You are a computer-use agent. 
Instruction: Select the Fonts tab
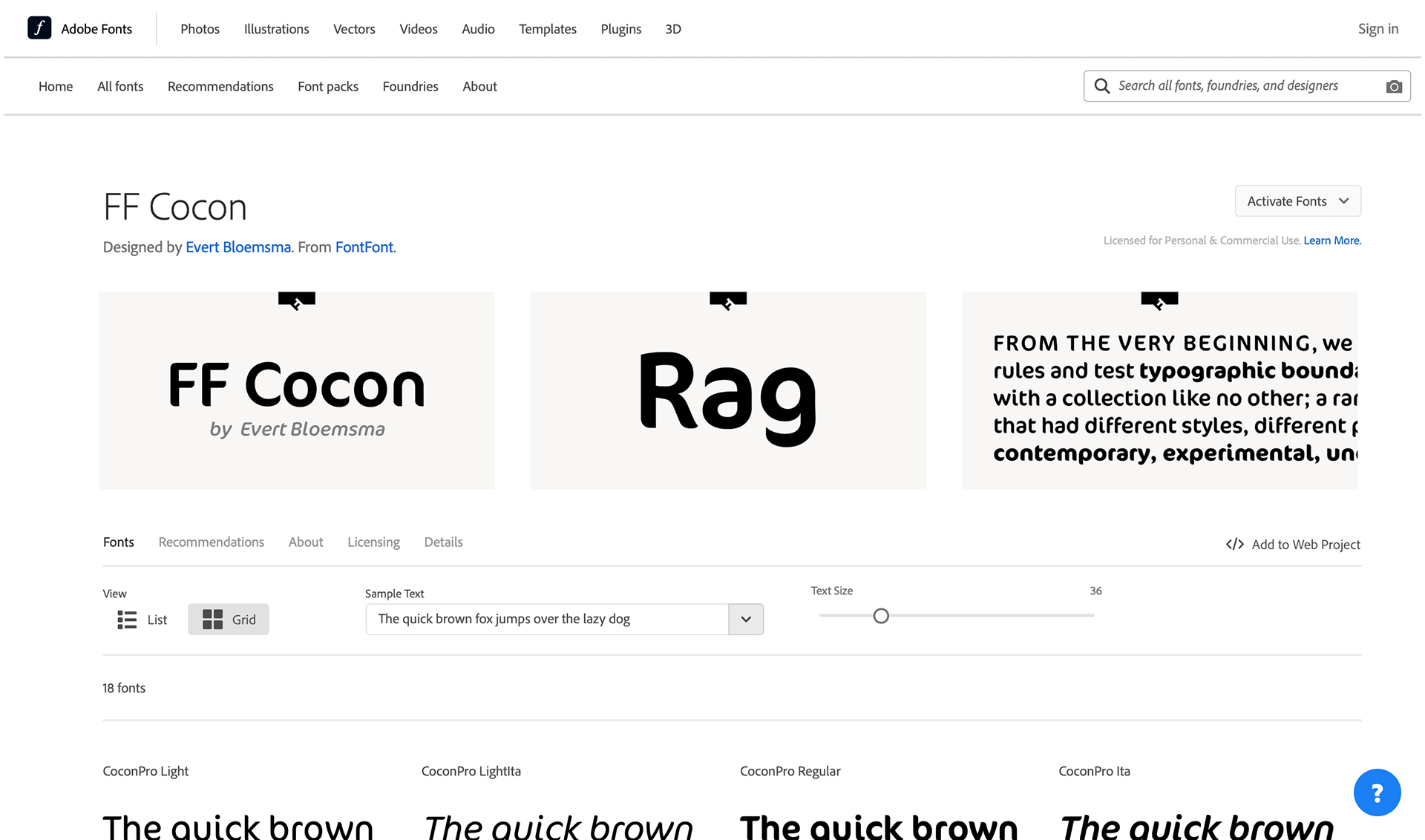tap(119, 542)
